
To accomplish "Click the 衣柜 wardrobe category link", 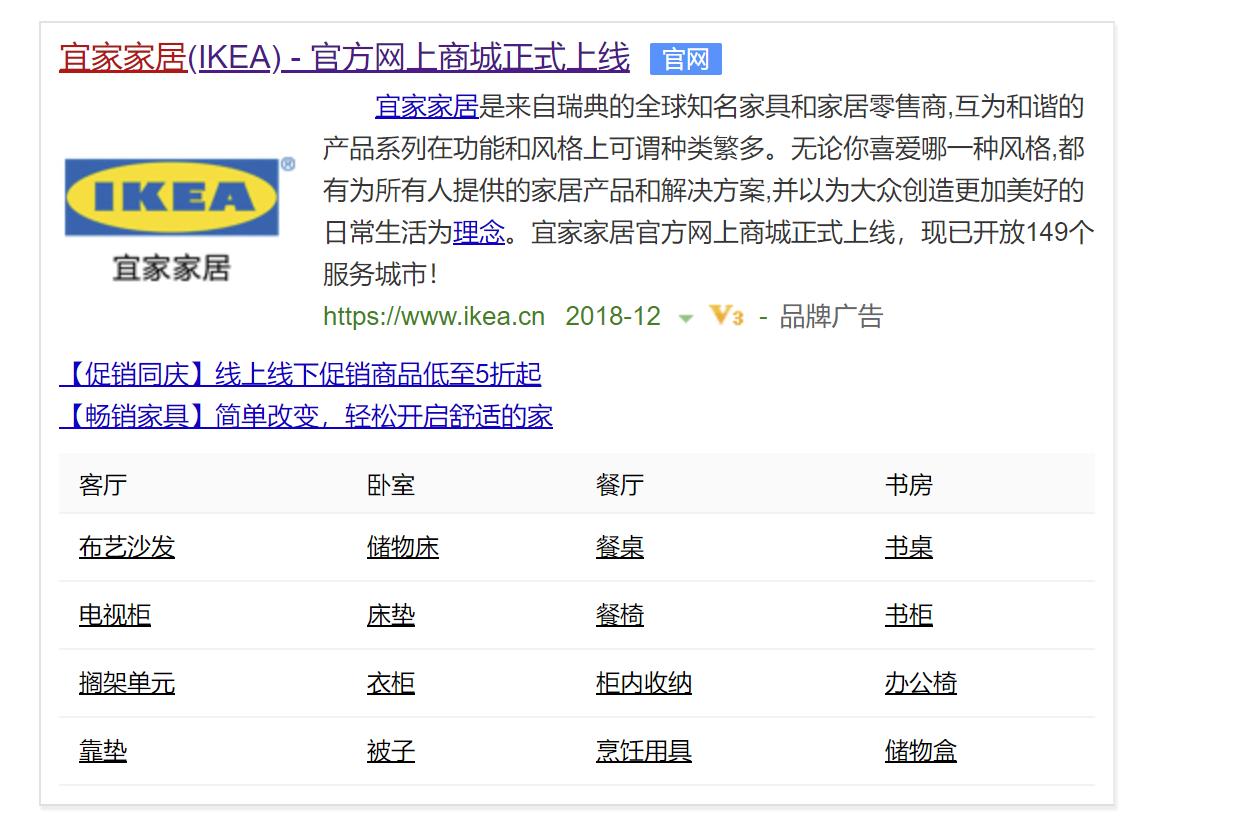I will (x=390, y=683).
